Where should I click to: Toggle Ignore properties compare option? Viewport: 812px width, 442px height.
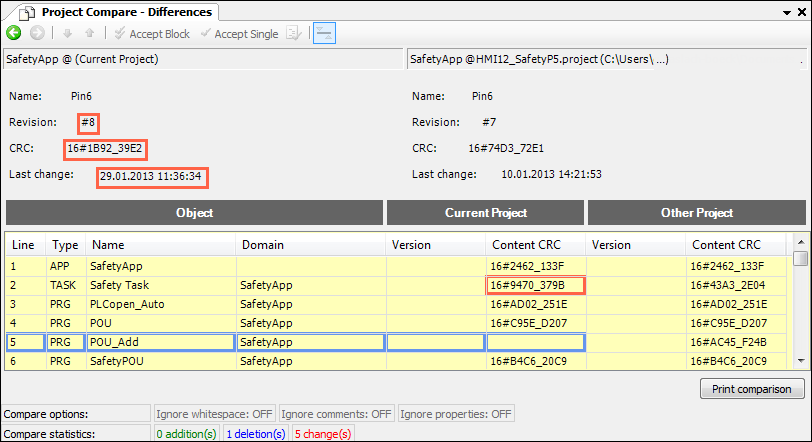[x=456, y=414]
